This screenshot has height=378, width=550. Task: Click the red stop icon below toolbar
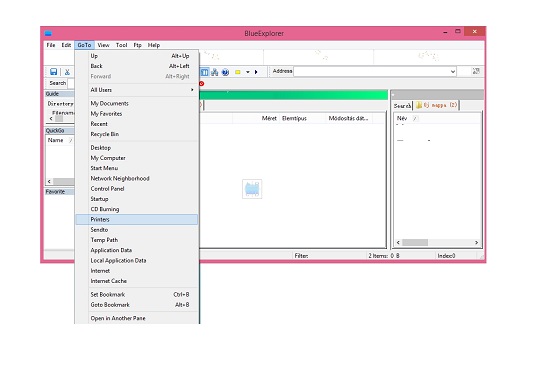(201, 83)
